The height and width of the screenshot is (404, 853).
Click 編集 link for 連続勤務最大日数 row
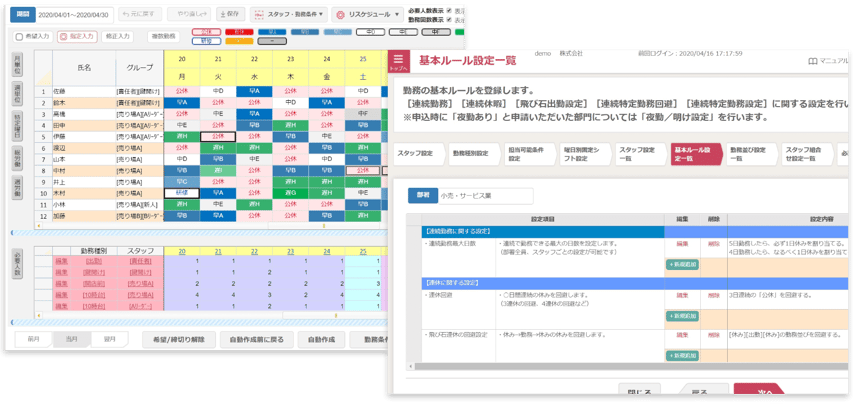pos(682,243)
